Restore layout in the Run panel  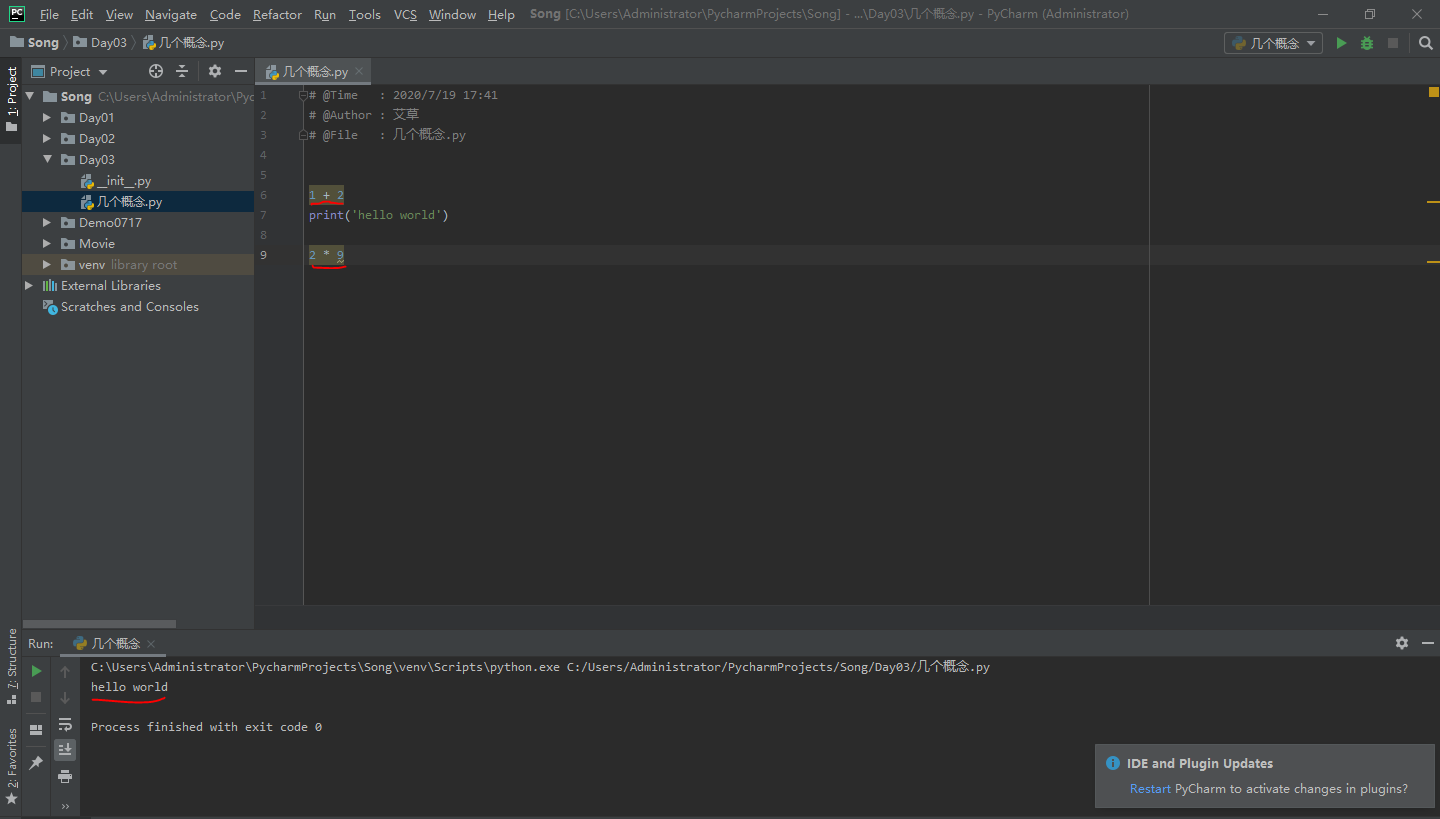click(36, 730)
